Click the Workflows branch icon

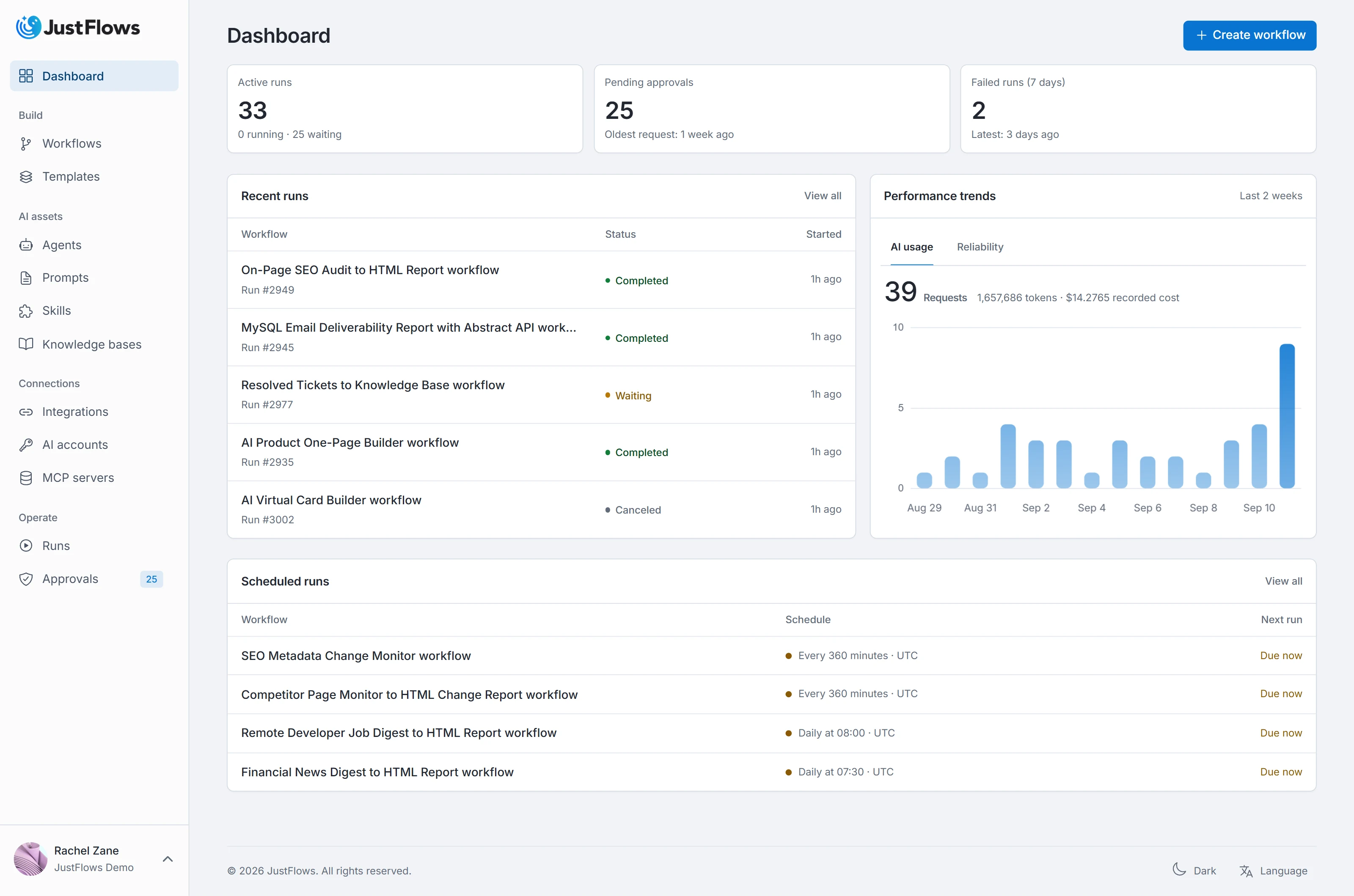pos(26,143)
